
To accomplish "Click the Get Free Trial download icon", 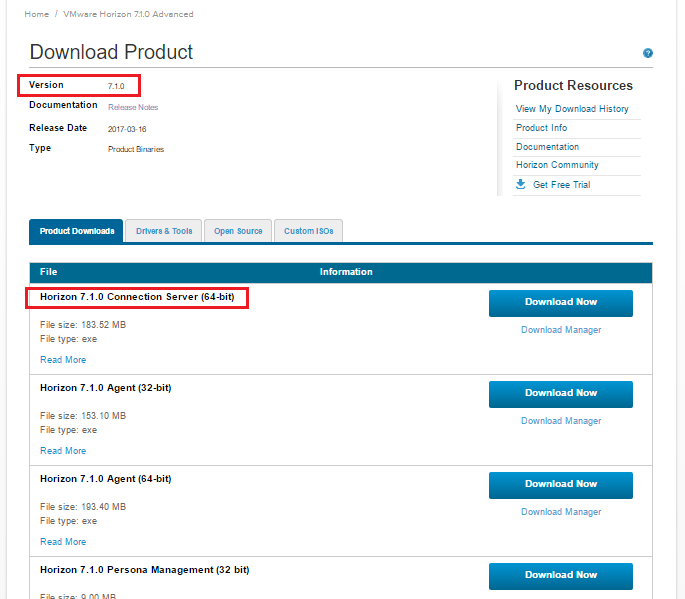I will click(520, 184).
